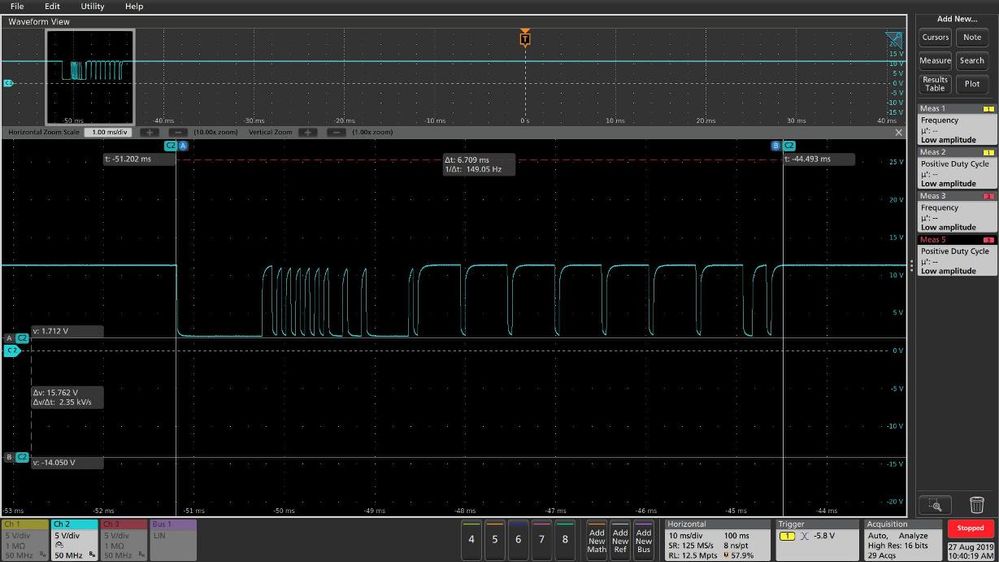Viewport: 999px width, 562px height.
Task: Click the Horizontal Zoom Scale 1.00 ms/div field
Action: tap(108, 133)
